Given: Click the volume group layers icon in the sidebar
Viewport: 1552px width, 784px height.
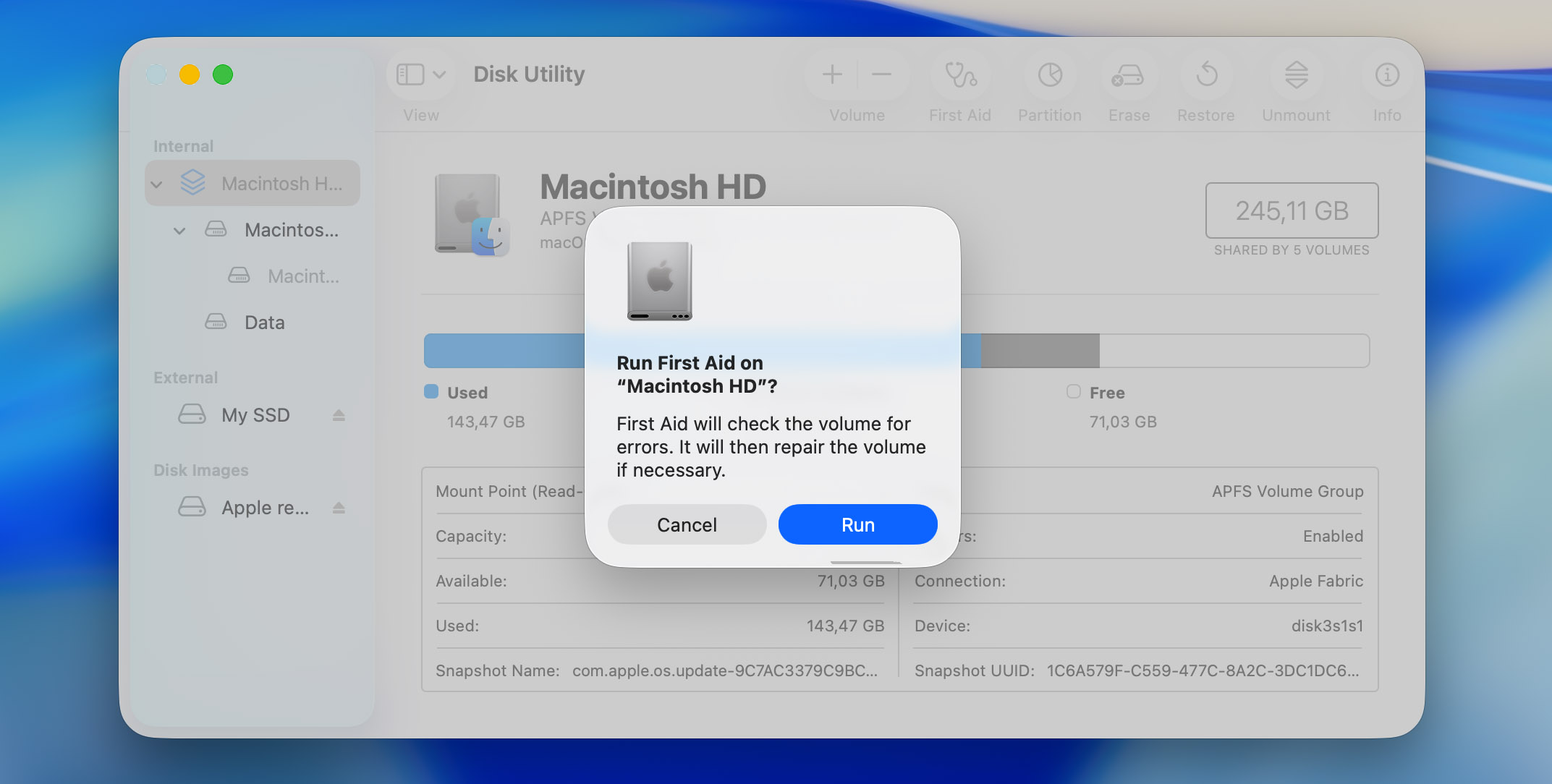Looking at the screenshot, I should (193, 182).
